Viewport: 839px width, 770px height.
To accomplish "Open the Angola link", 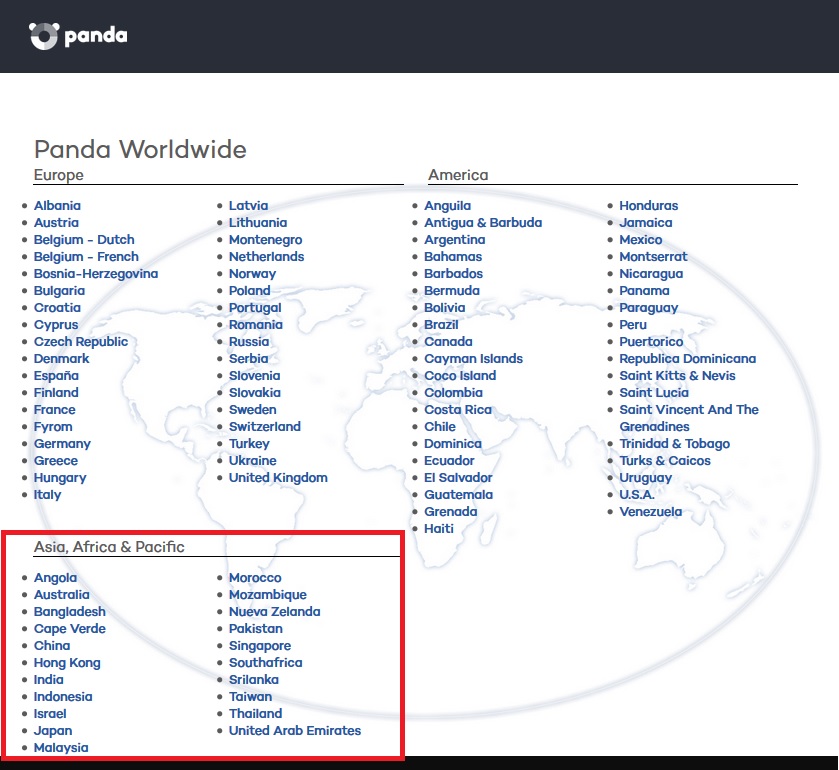I will point(56,578).
